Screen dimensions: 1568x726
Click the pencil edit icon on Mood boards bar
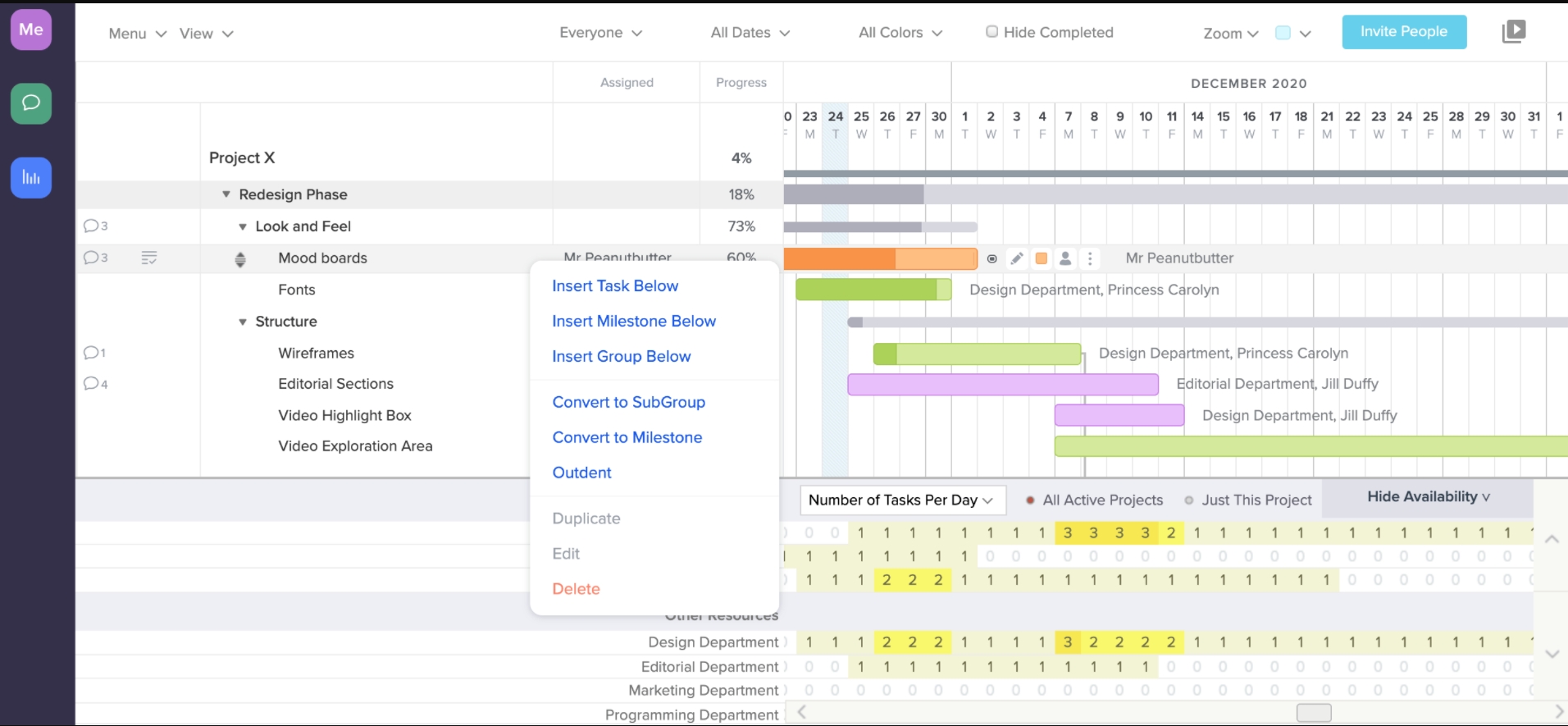coord(1016,258)
